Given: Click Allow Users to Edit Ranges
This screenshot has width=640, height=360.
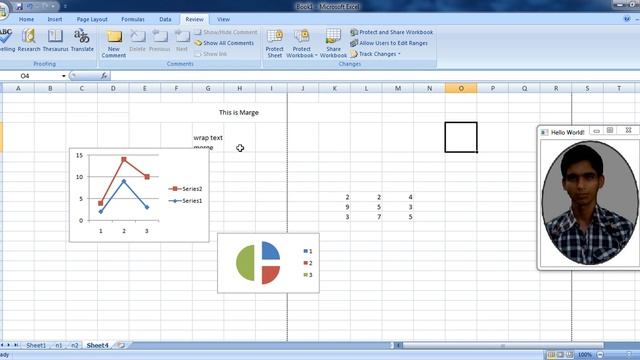Looking at the screenshot, I should click(389, 43).
